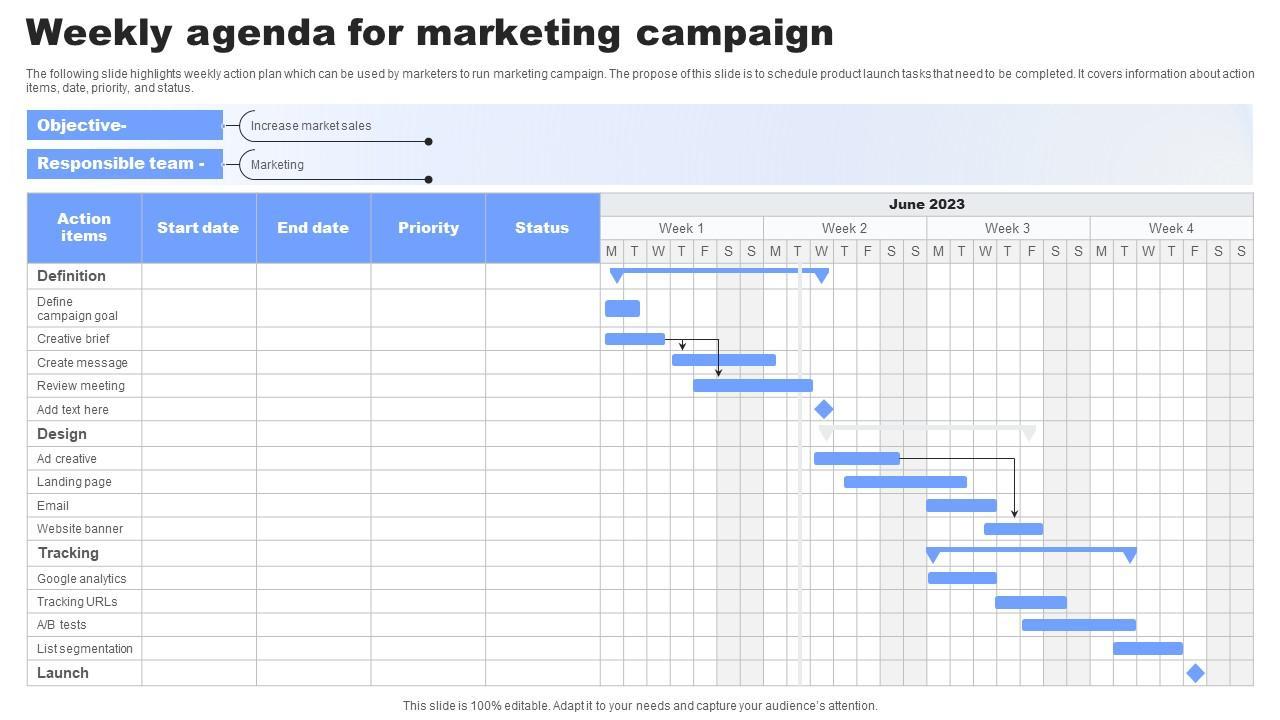Viewport: 1280px width, 720px height.
Task: Select the Status column header
Action: (x=542, y=228)
